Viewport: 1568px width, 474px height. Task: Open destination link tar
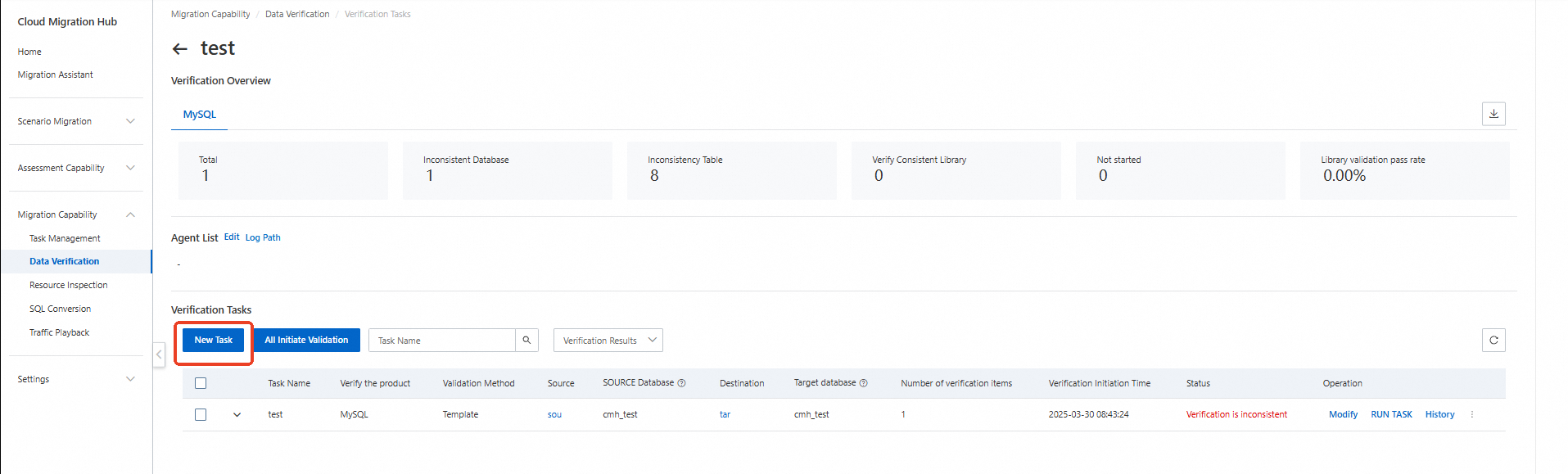pyautogui.click(x=725, y=414)
